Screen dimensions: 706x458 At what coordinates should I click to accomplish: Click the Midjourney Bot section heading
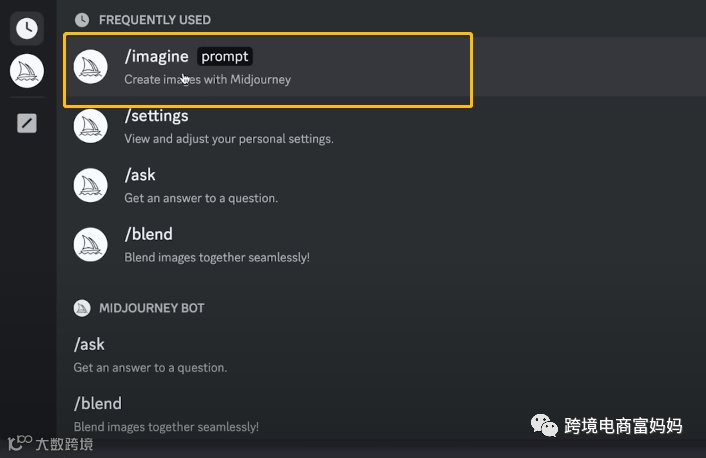pyautogui.click(x=152, y=308)
